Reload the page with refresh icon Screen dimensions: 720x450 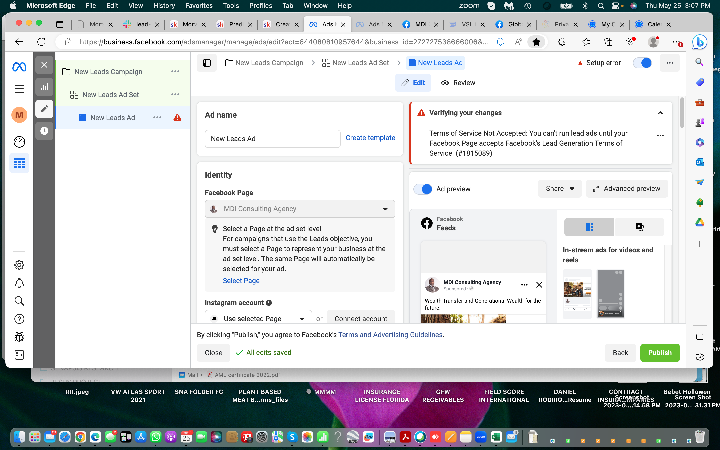click(x=41, y=42)
